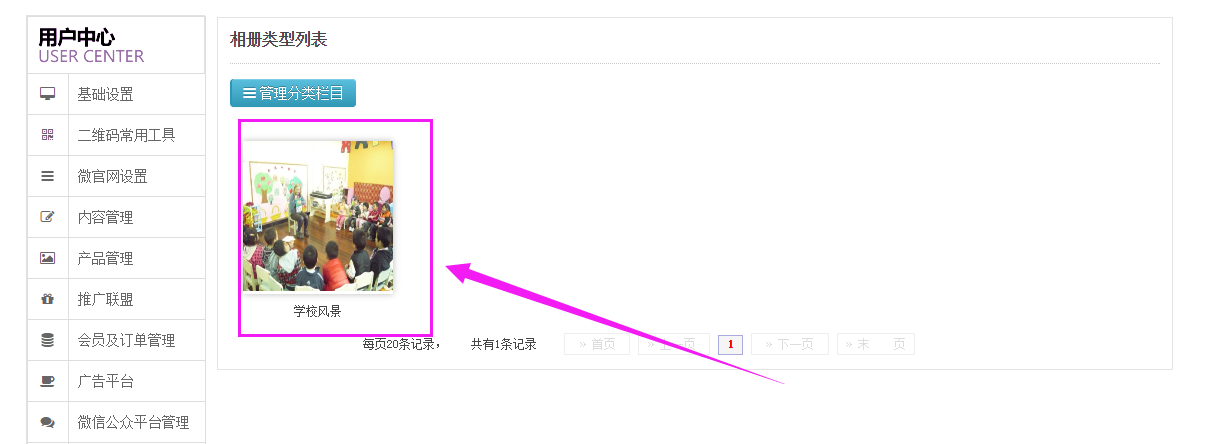
Task: Open the 学校风景 album thumbnail
Action: 318,216
